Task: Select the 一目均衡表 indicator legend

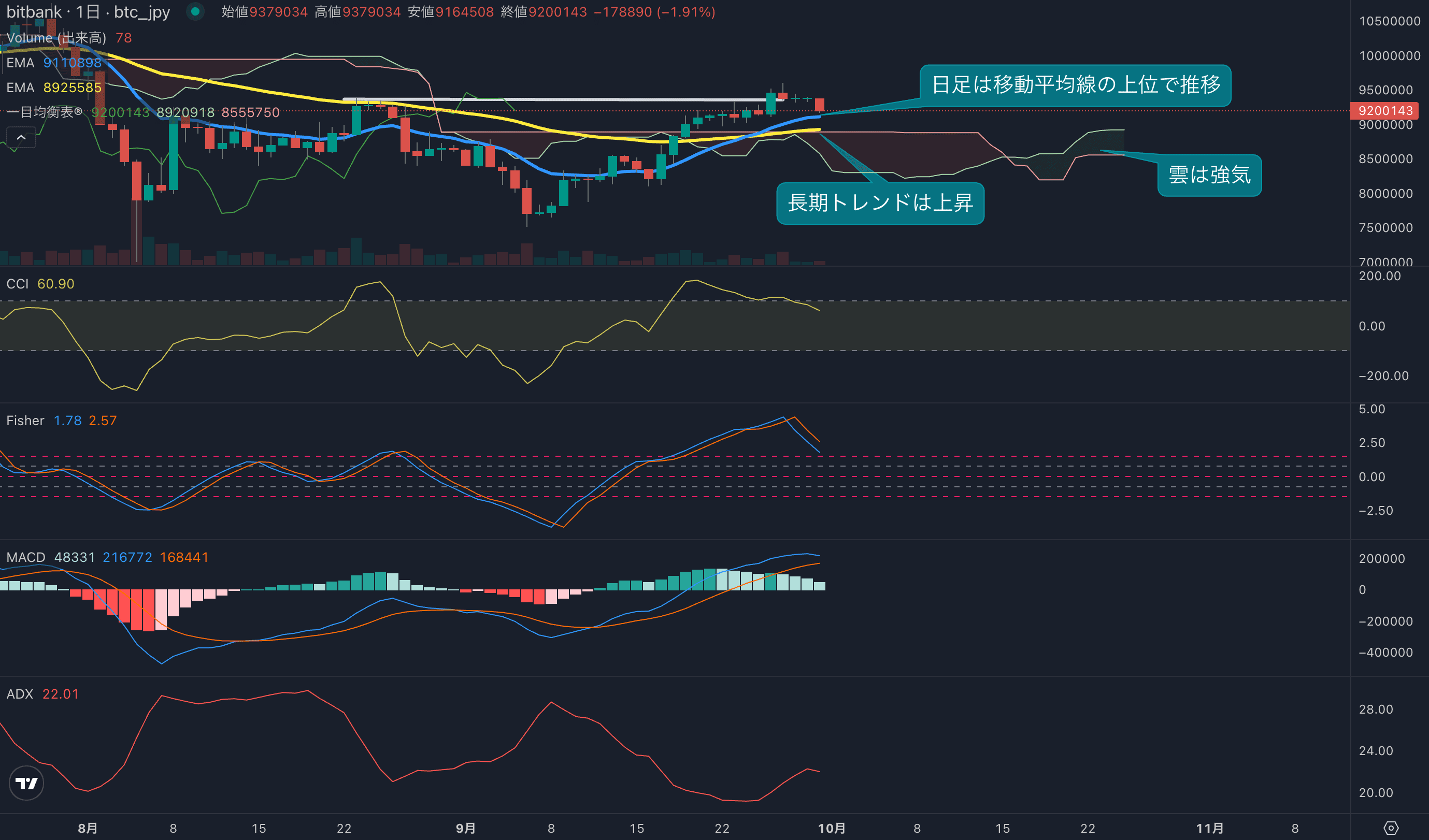Action: pyautogui.click(x=44, y=112)
